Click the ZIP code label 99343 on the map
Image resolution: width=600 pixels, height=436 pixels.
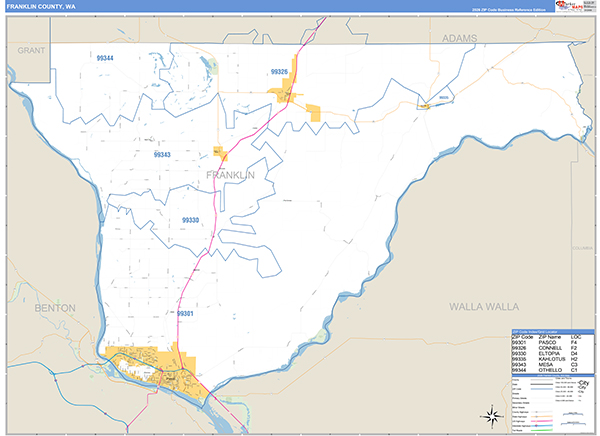[162, 155]
